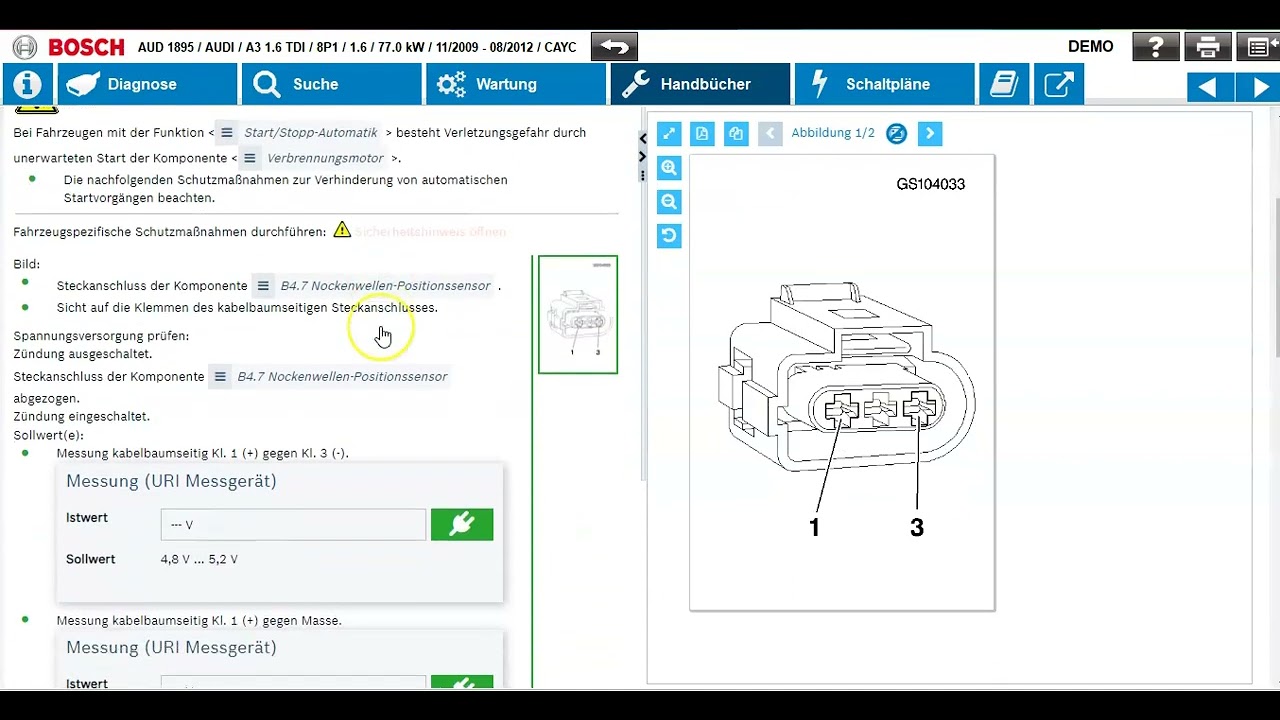Click the external link export icon tab
Image resolution: width=1280 pixels, height=720 pixels.
tap(1058, 84)
